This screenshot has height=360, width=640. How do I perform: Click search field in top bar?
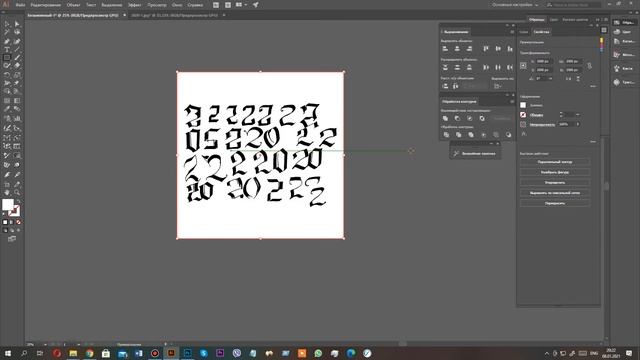coord(573,5)
